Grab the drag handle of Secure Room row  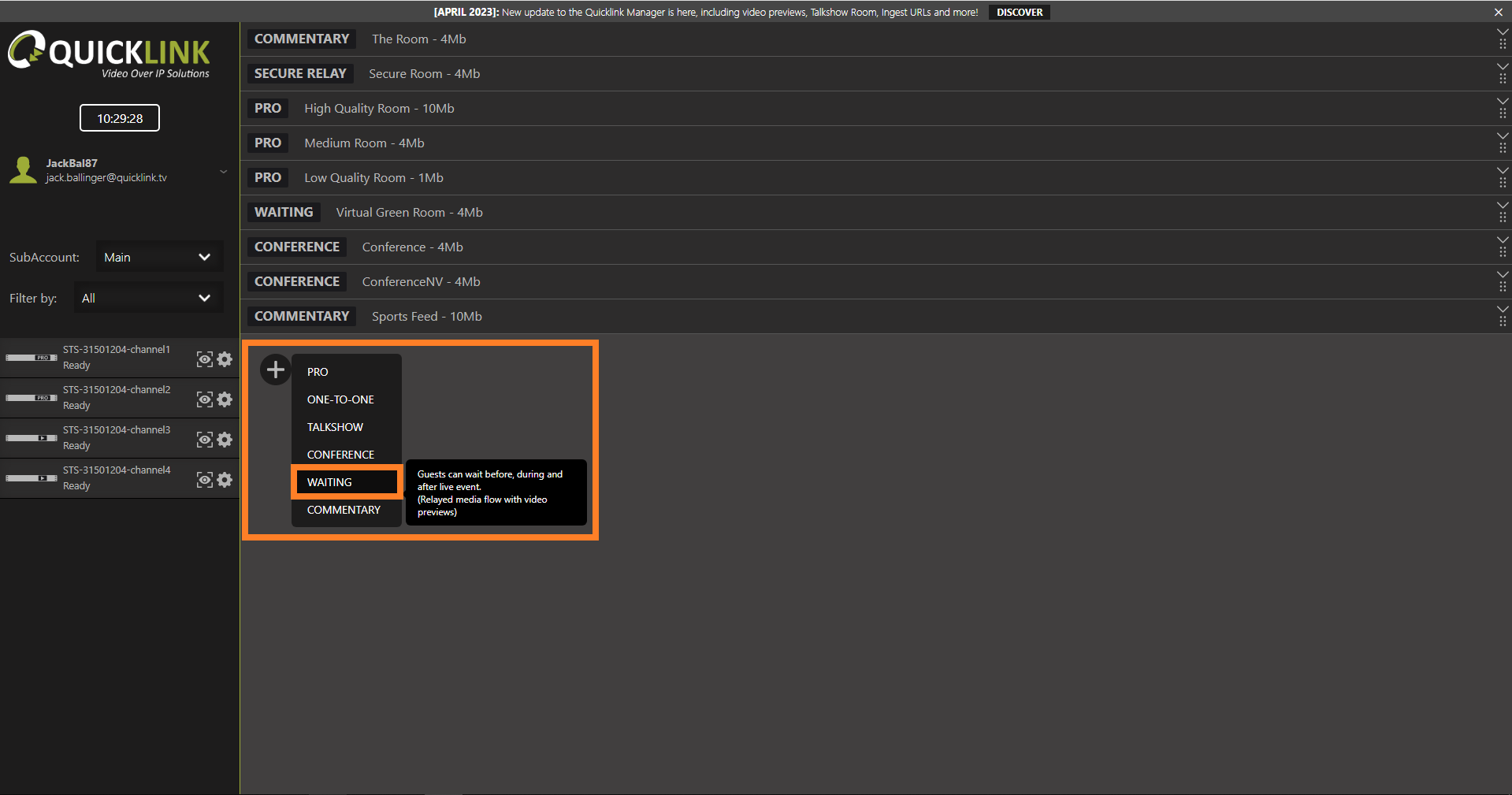click(x=1503, y=79)
